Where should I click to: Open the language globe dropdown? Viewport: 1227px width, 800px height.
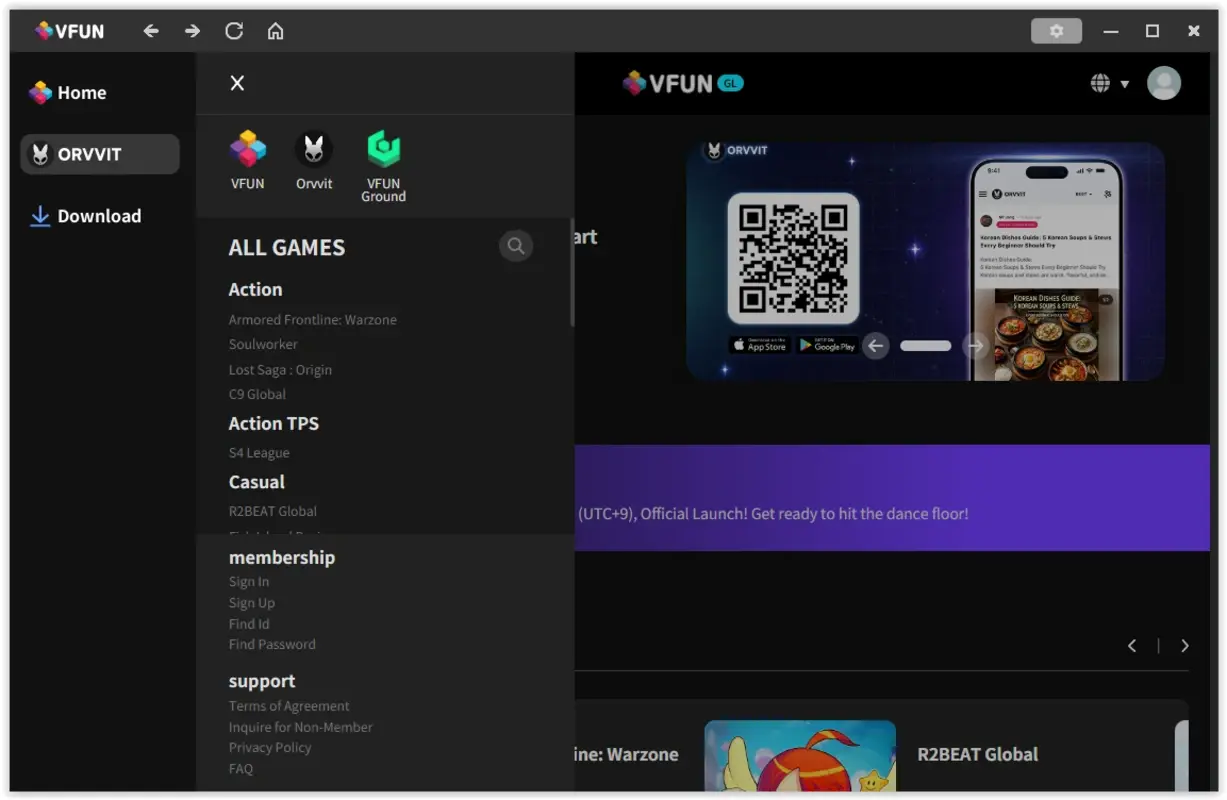[x=1099, y=83]
